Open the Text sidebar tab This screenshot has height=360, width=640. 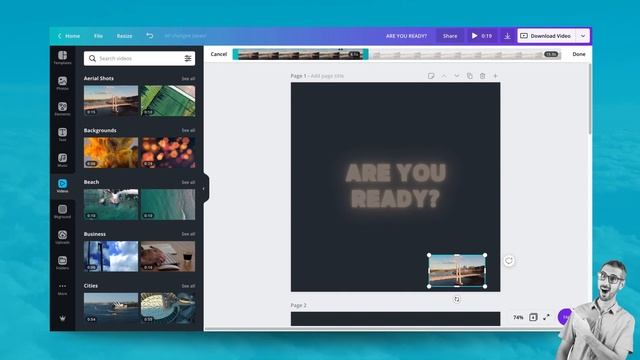(62, 135)
